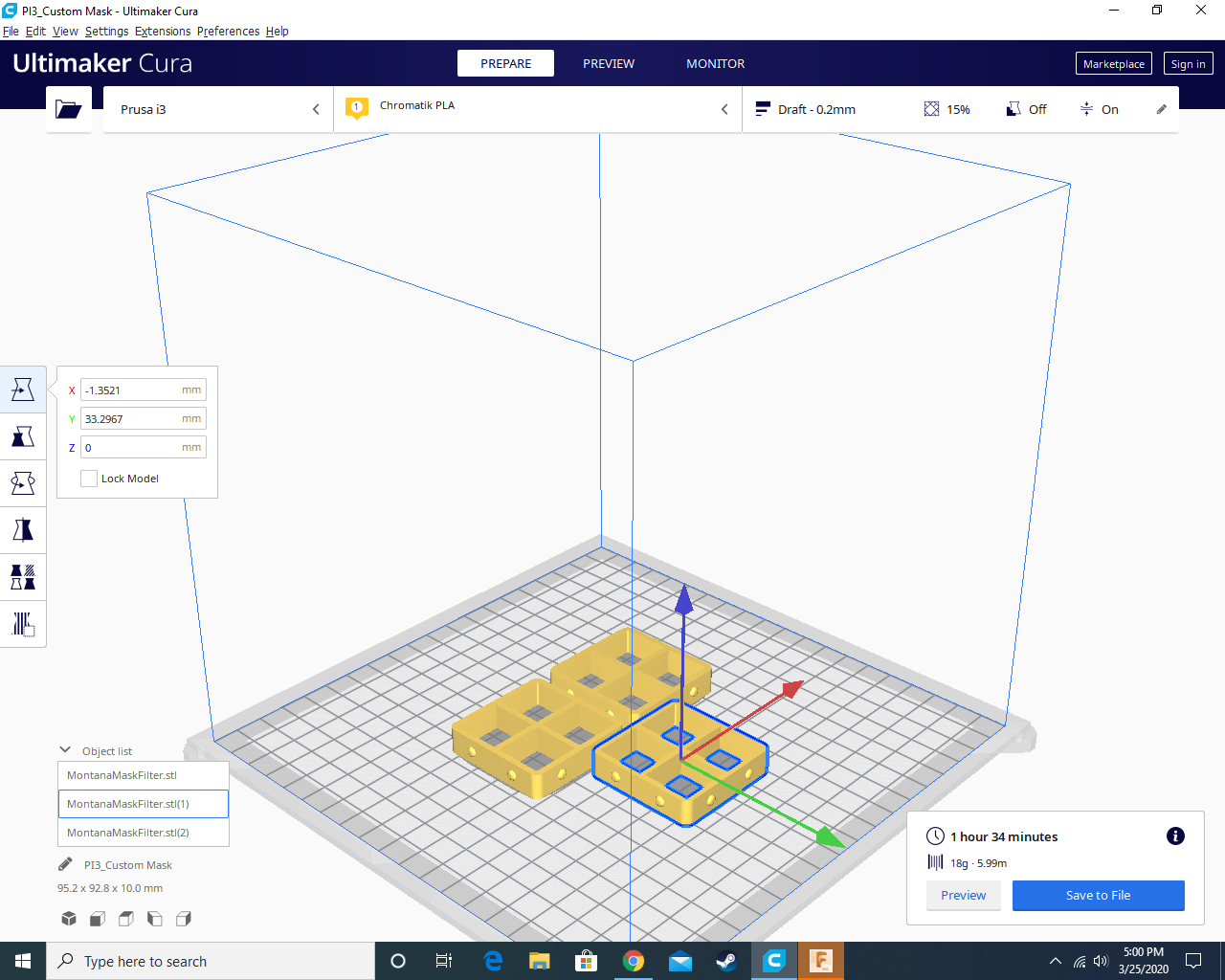The image size is (1225, 980).
Task: Open the Marketplace
Action: (1114, 63)
